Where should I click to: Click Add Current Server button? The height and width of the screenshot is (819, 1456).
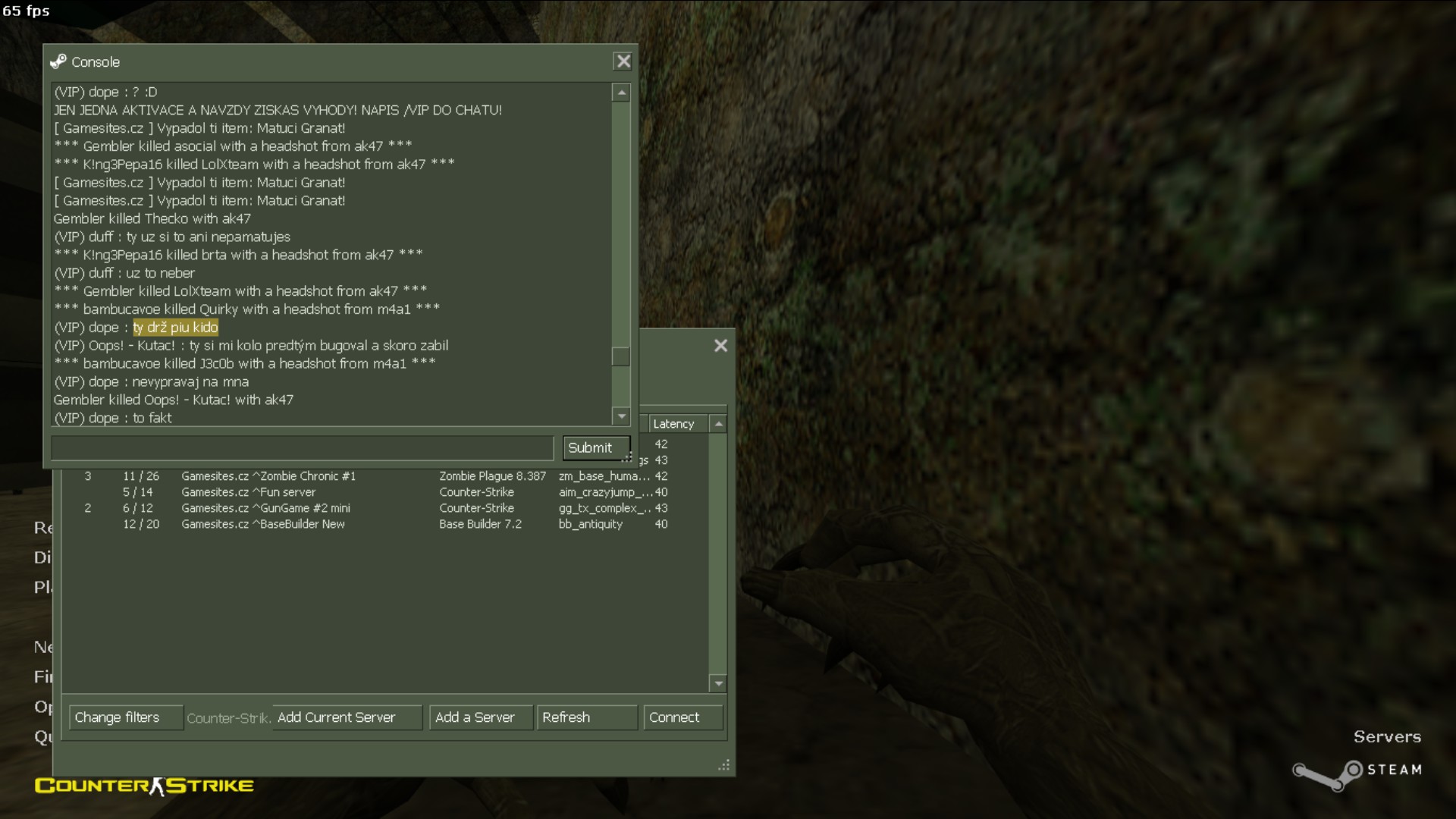[x=347, y=717]
